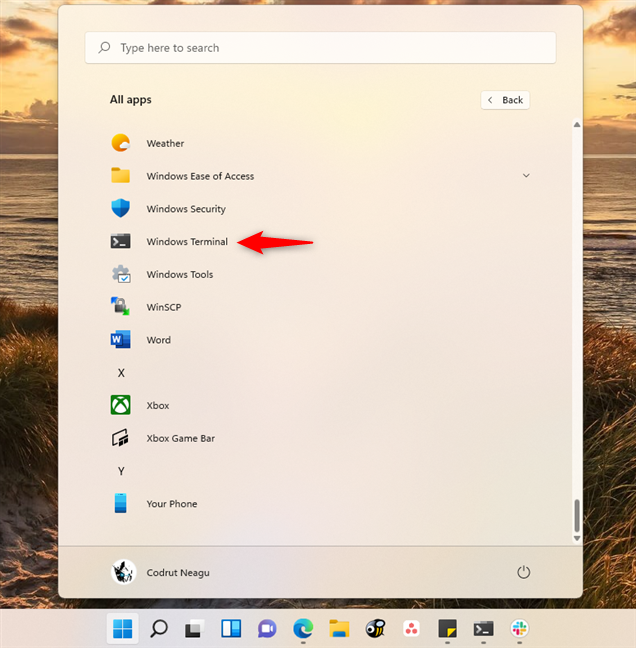Open the Windows Security shield icon
Viewport: 636px width, 648px height.
(121, 208)
